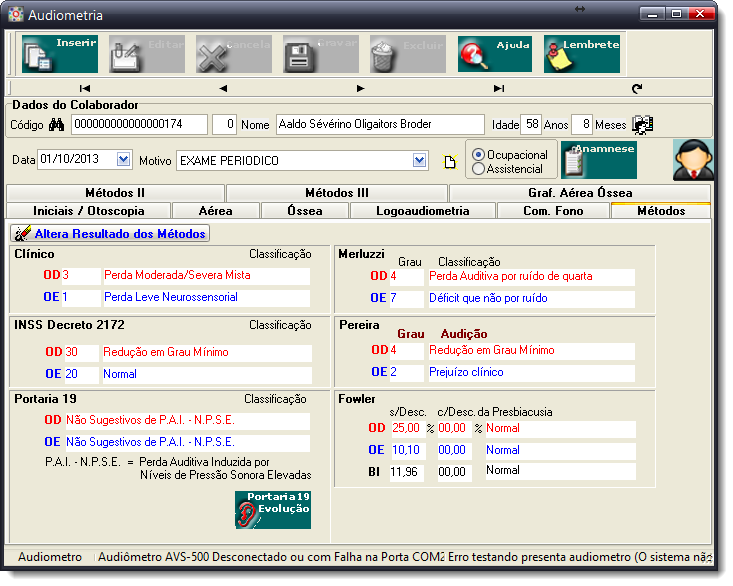Screen dimensions: 733x586
Task: Click the greyed Editar toolbar button
Action: 147,54
